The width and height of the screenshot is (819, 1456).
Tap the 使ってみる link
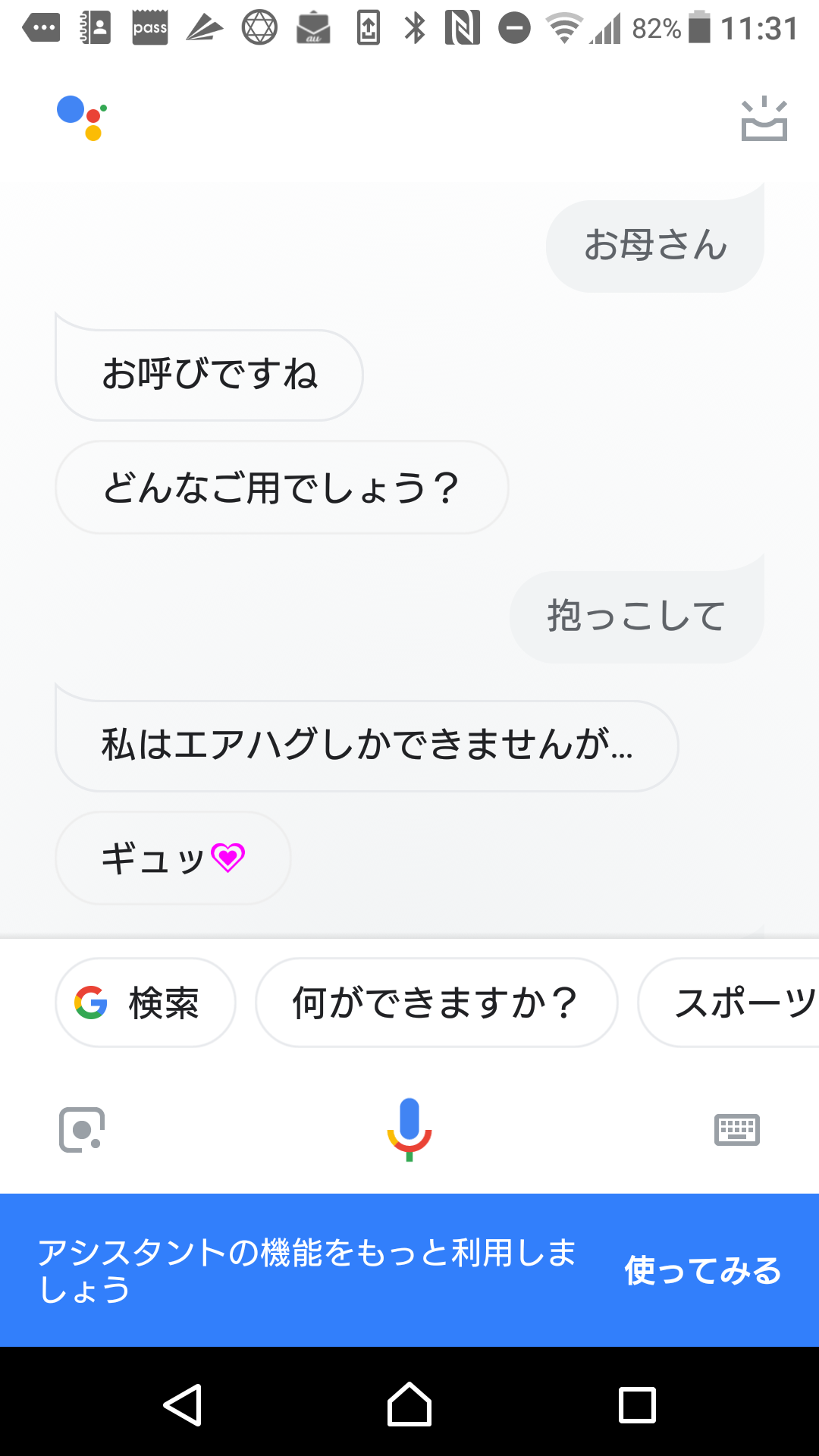702,1270
